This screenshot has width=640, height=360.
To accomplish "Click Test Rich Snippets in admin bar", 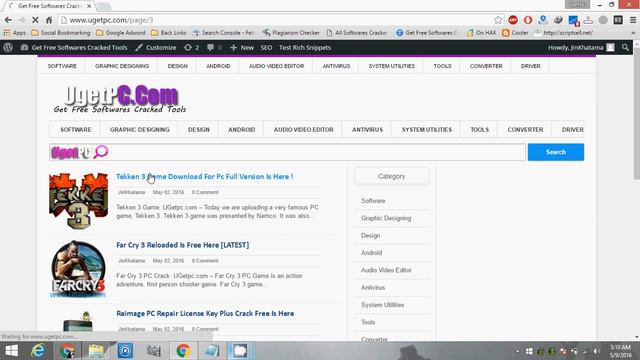I will [x=305, y=48].
